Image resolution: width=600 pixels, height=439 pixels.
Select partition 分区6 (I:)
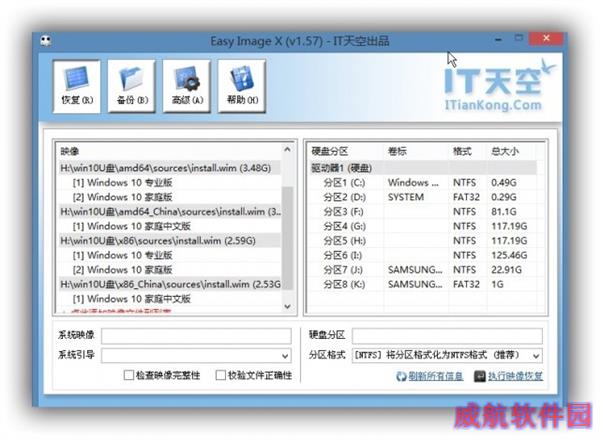(342, 255)
